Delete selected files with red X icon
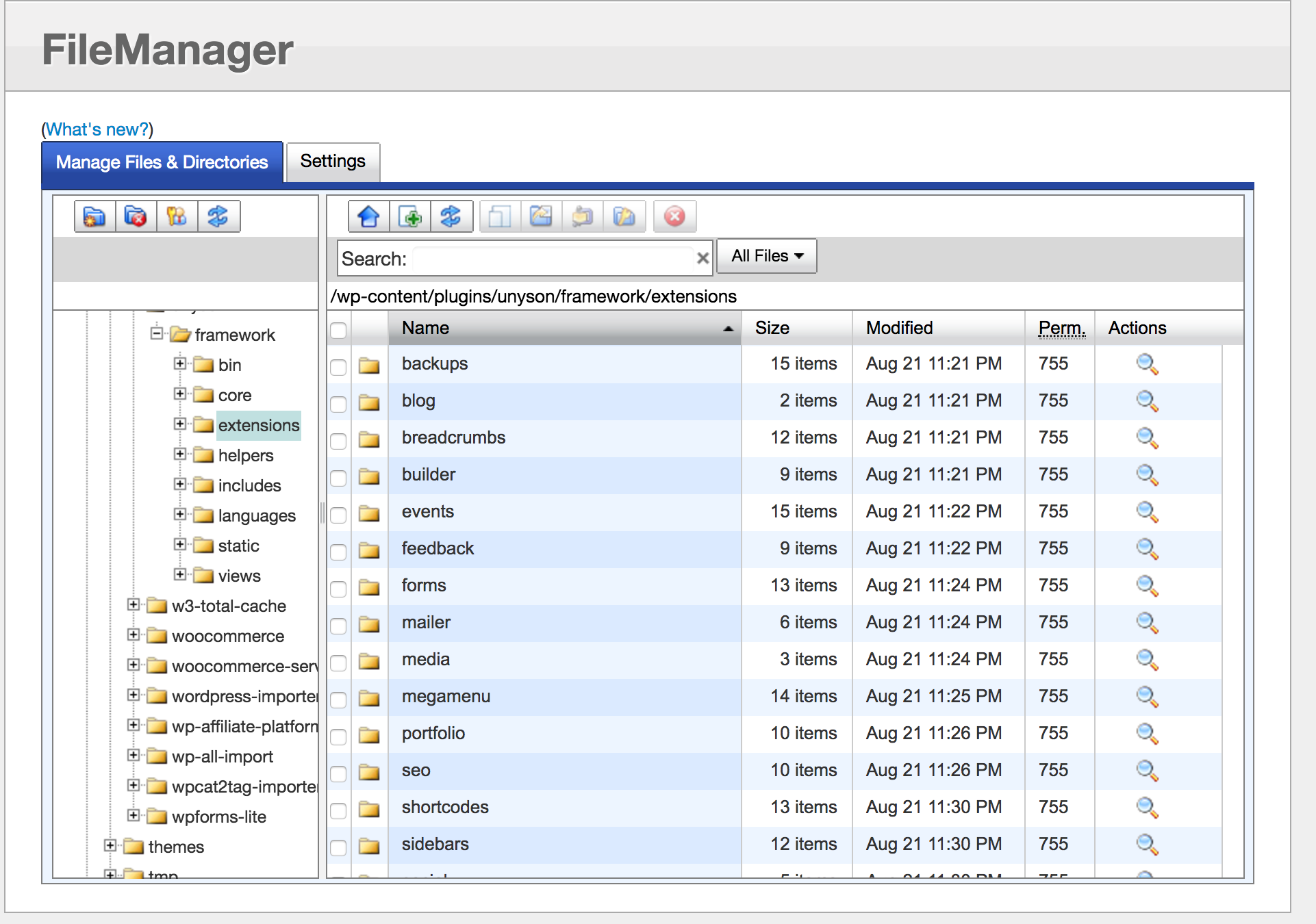This screenshot has height=924, width=1316. click(x=674, y=216)
